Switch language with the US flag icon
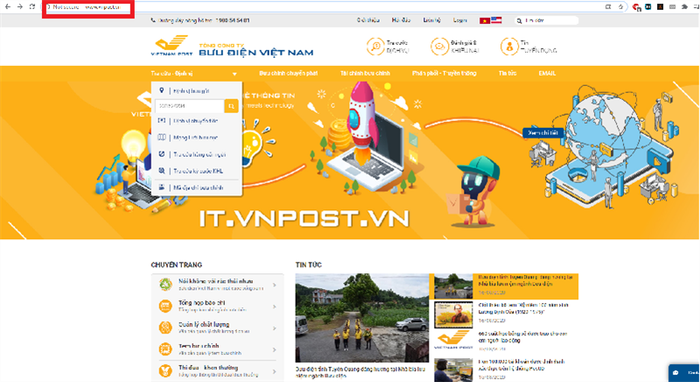Image resolution: width=700 pixels, height=382 pixels. tap(496, 20)
